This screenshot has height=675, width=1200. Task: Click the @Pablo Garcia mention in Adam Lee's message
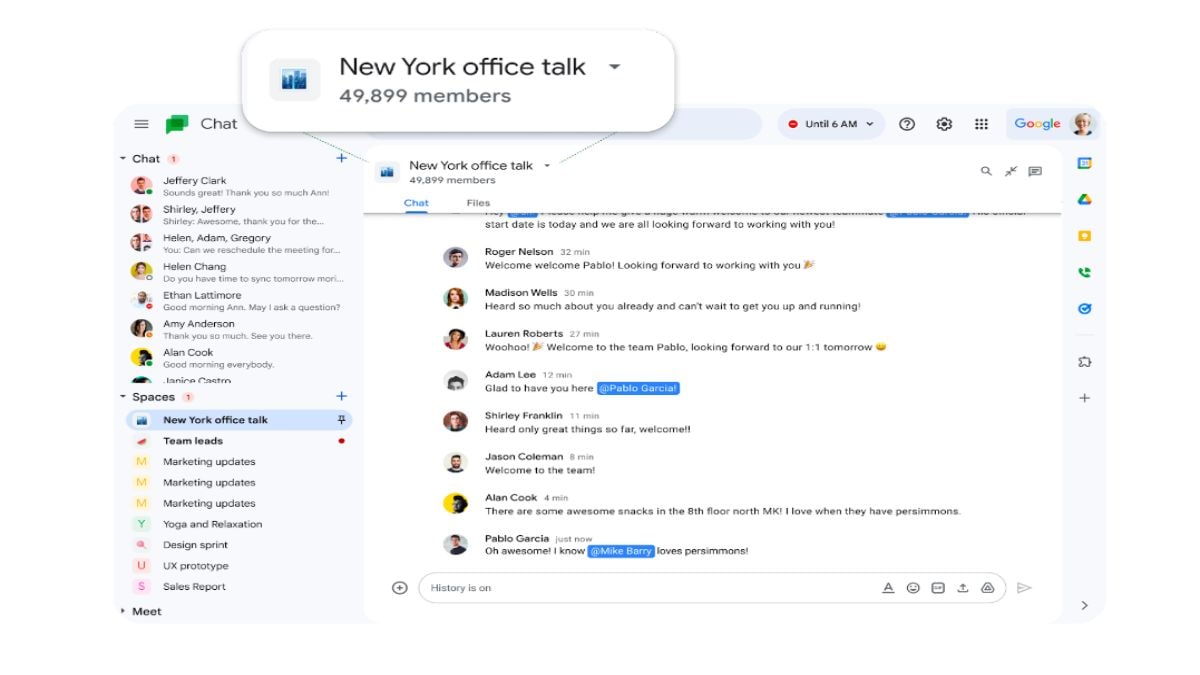click(x=638, y=388)
